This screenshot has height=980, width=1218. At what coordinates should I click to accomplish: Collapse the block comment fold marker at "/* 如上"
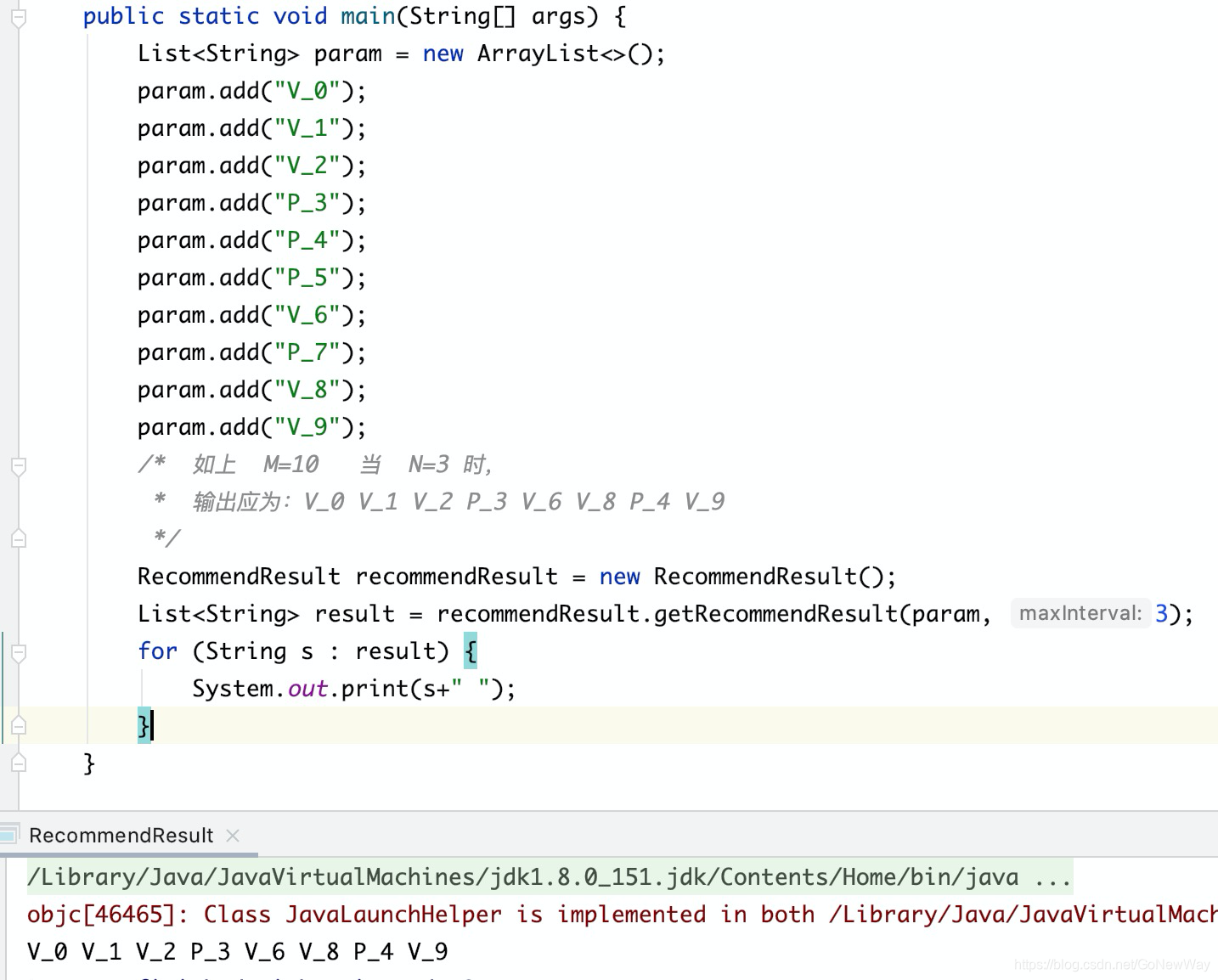pyautogui.click(x=18, y=465)
